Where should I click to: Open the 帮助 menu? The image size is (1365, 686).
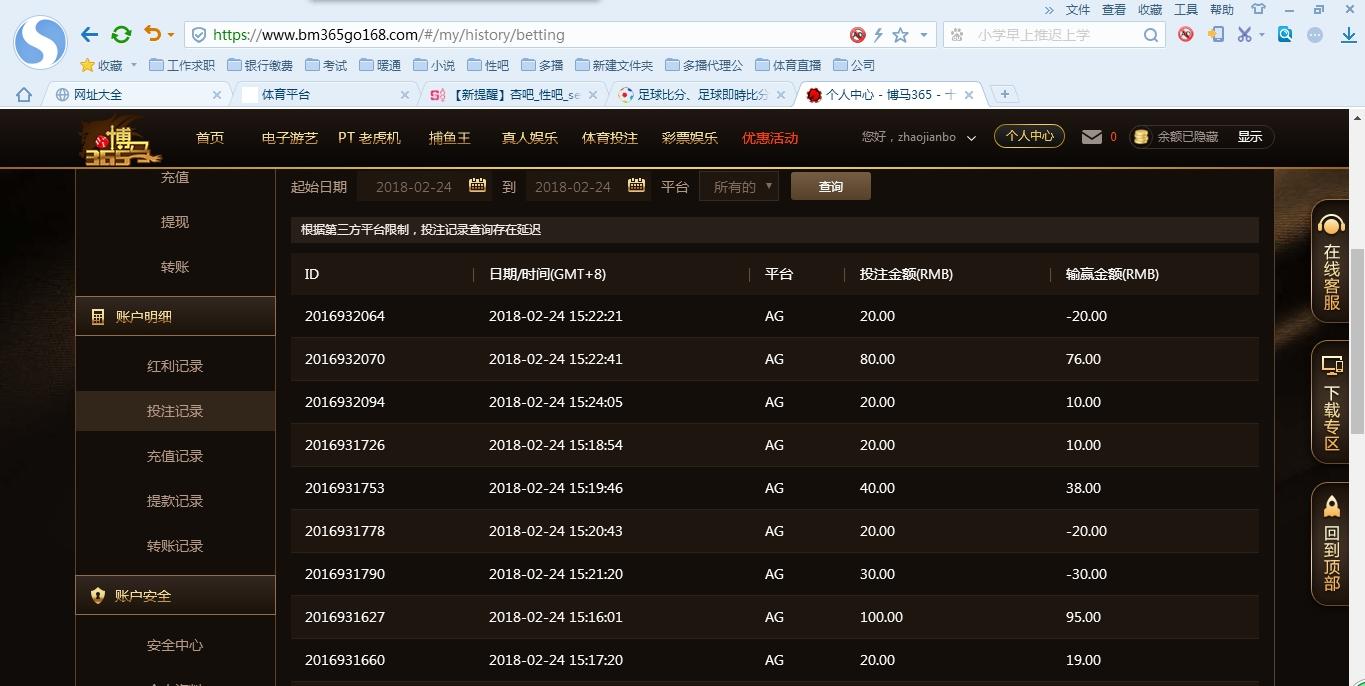click(1222, 9)
